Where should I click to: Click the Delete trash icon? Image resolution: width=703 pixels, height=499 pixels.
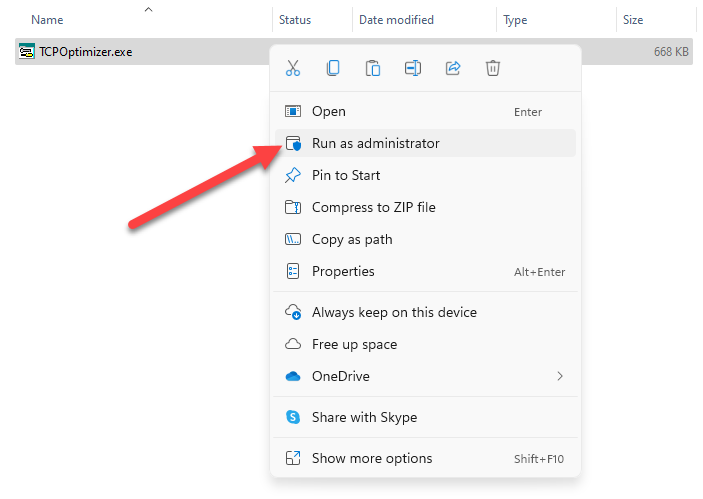pos(493,68)
